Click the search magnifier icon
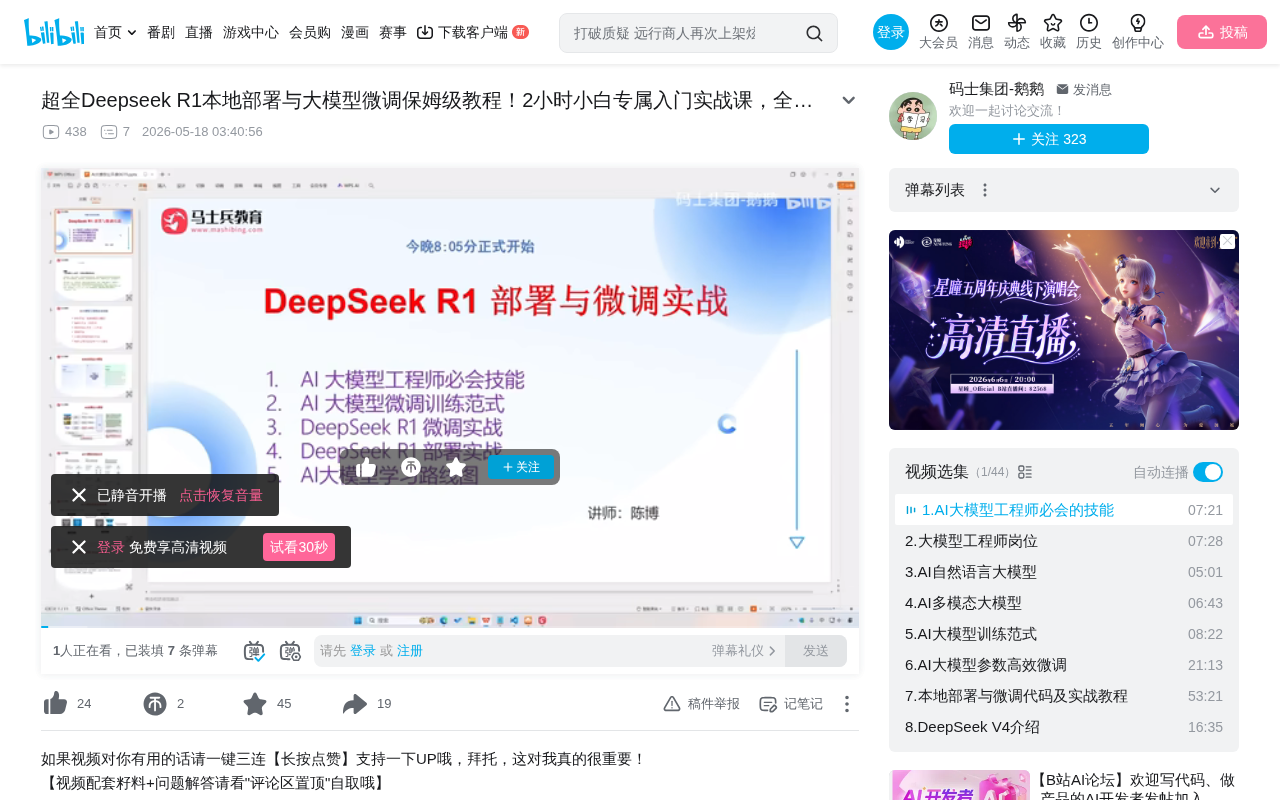Screen dimensions: 1280x800 pos(814,33)
